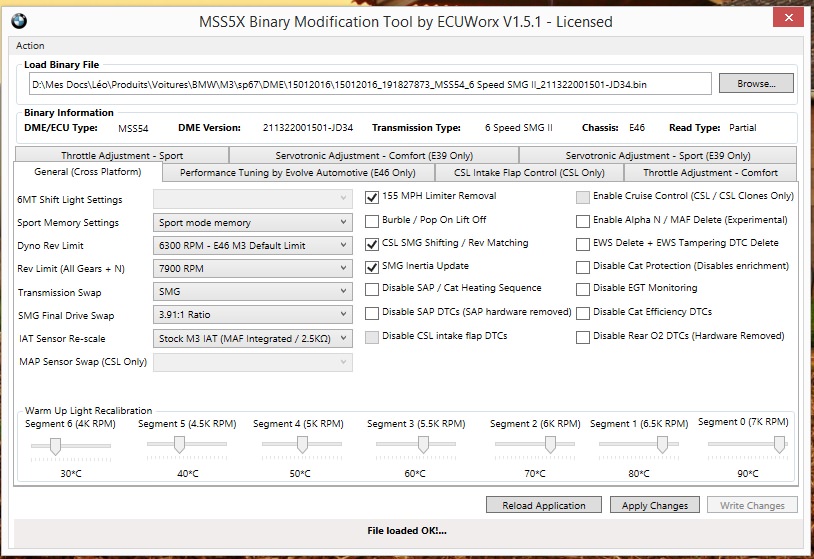Click the Write Changes button
Screen dimensions: 814x559
(752, 505)
